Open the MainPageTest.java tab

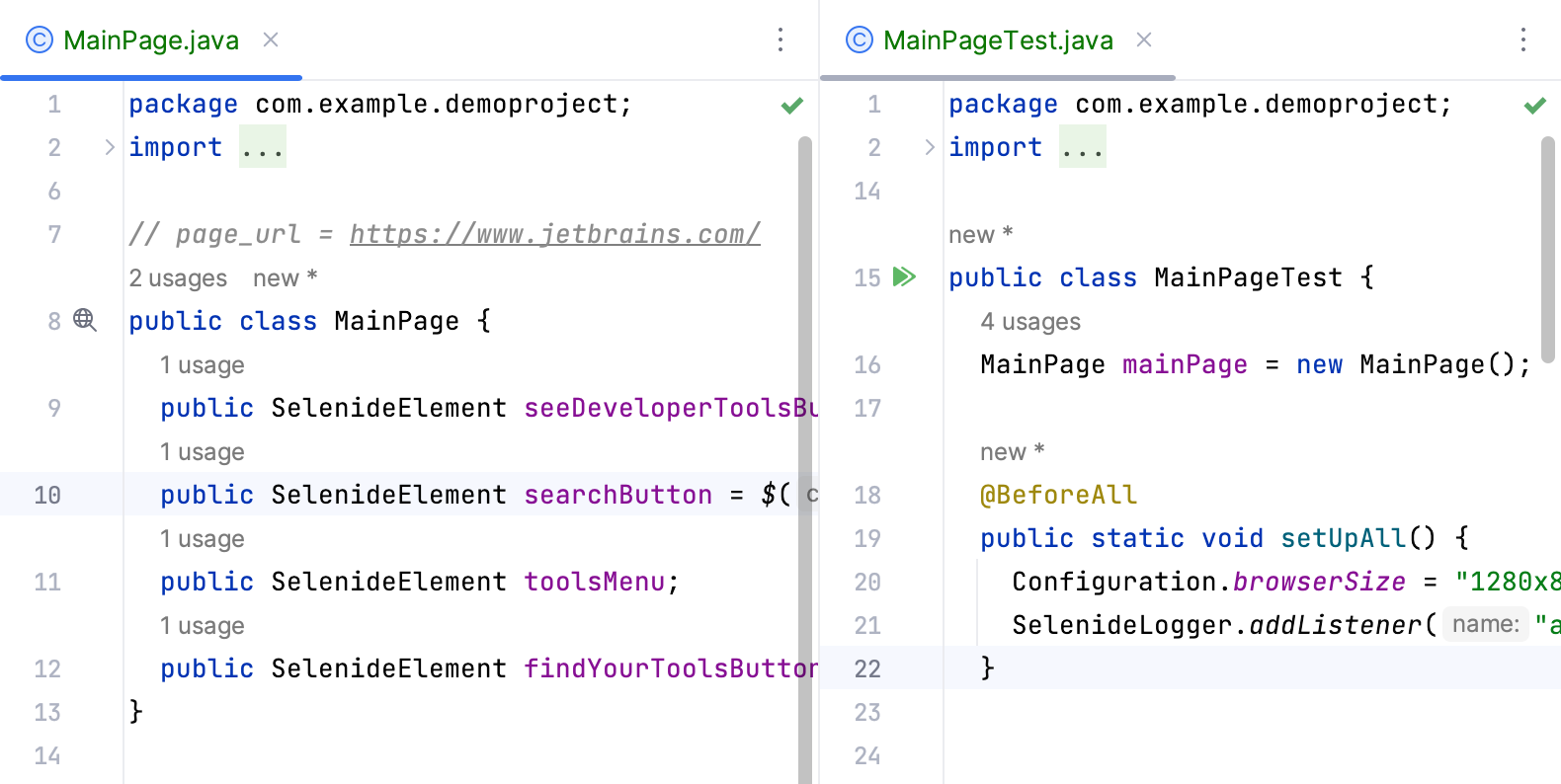(x=998, y=40)
